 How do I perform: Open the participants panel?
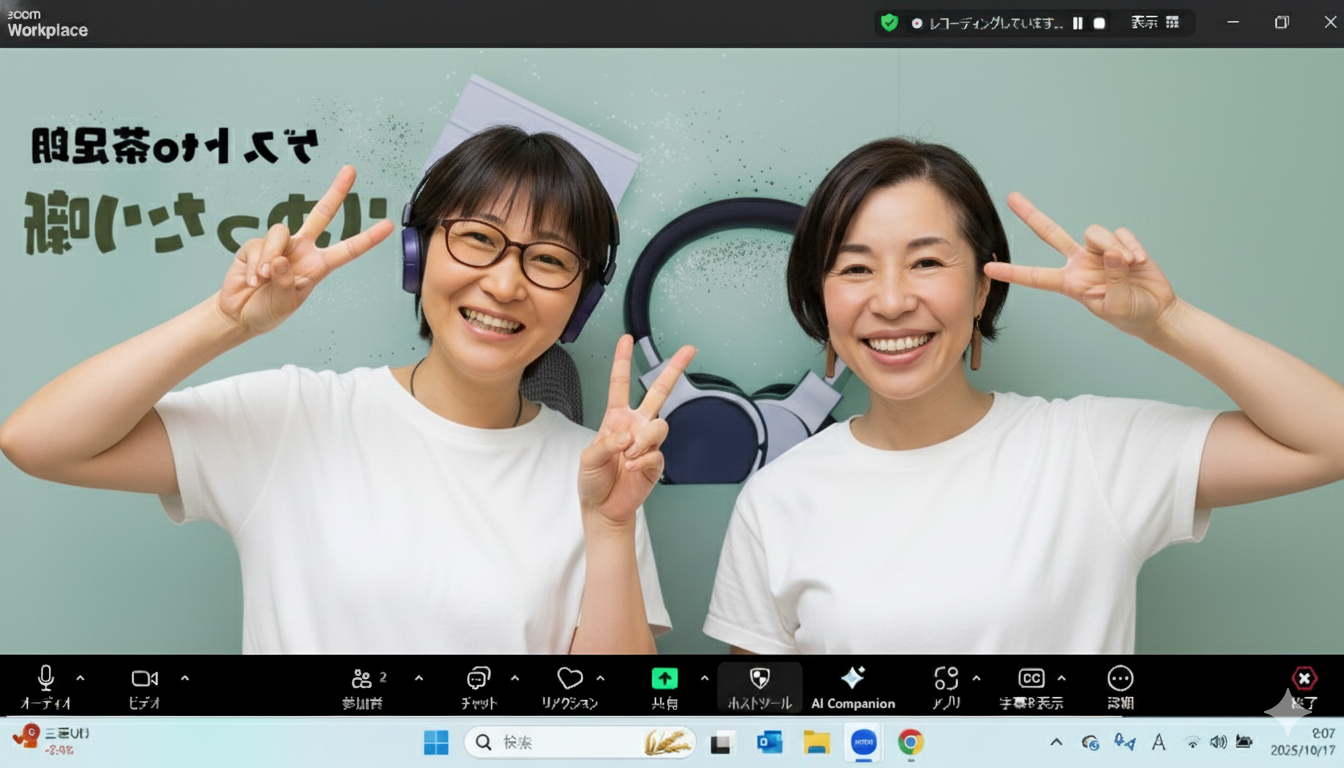(x=363, y=679)
